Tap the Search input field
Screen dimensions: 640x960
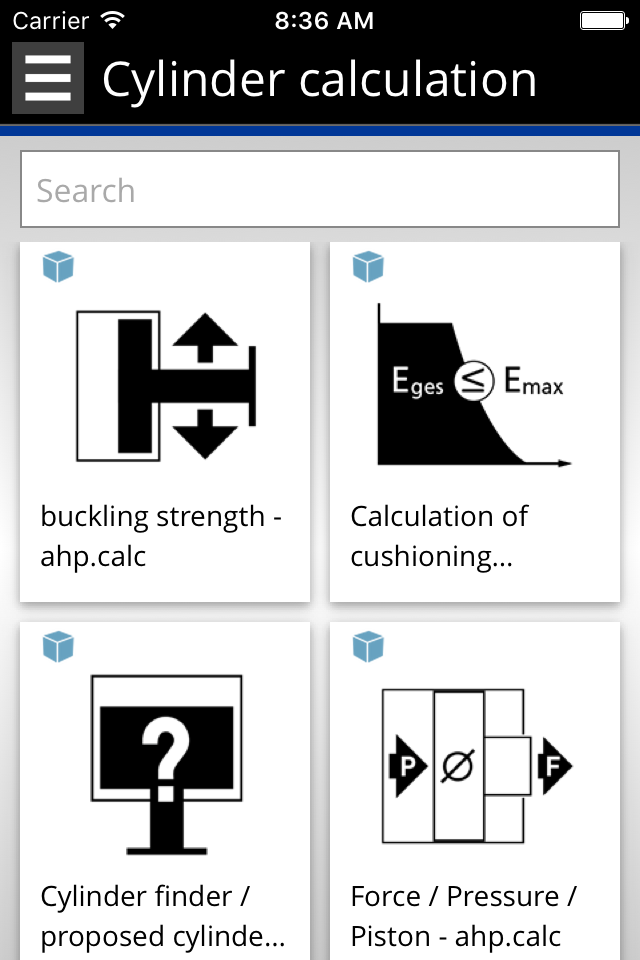320,190
